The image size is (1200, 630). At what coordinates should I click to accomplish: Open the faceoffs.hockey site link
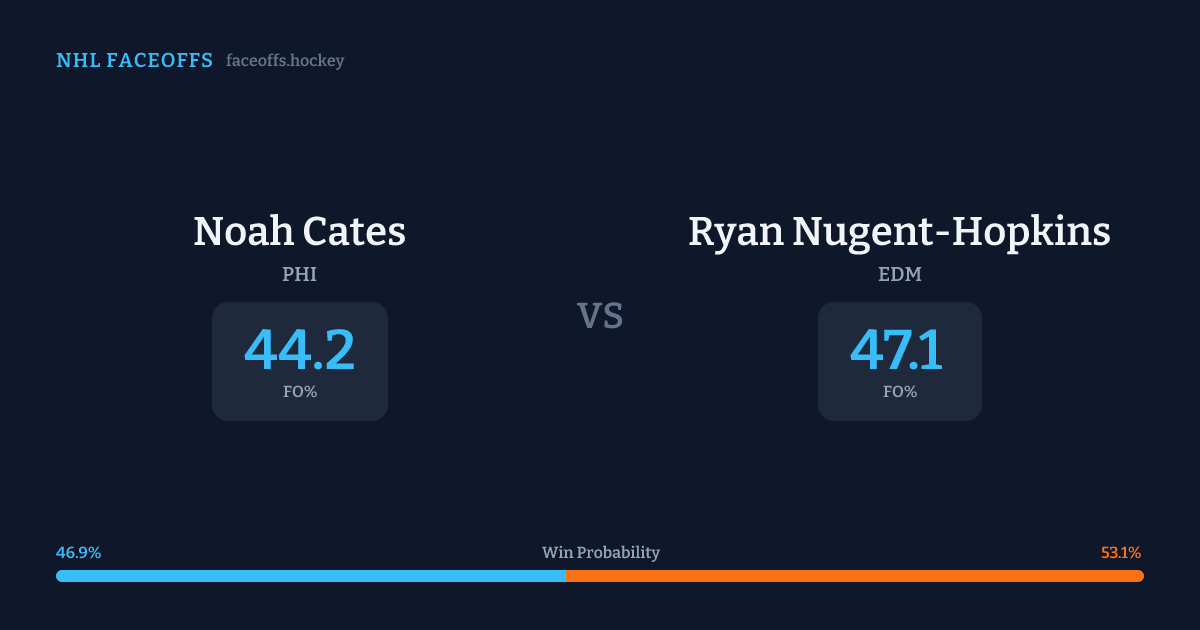click(x=285, y=61)
